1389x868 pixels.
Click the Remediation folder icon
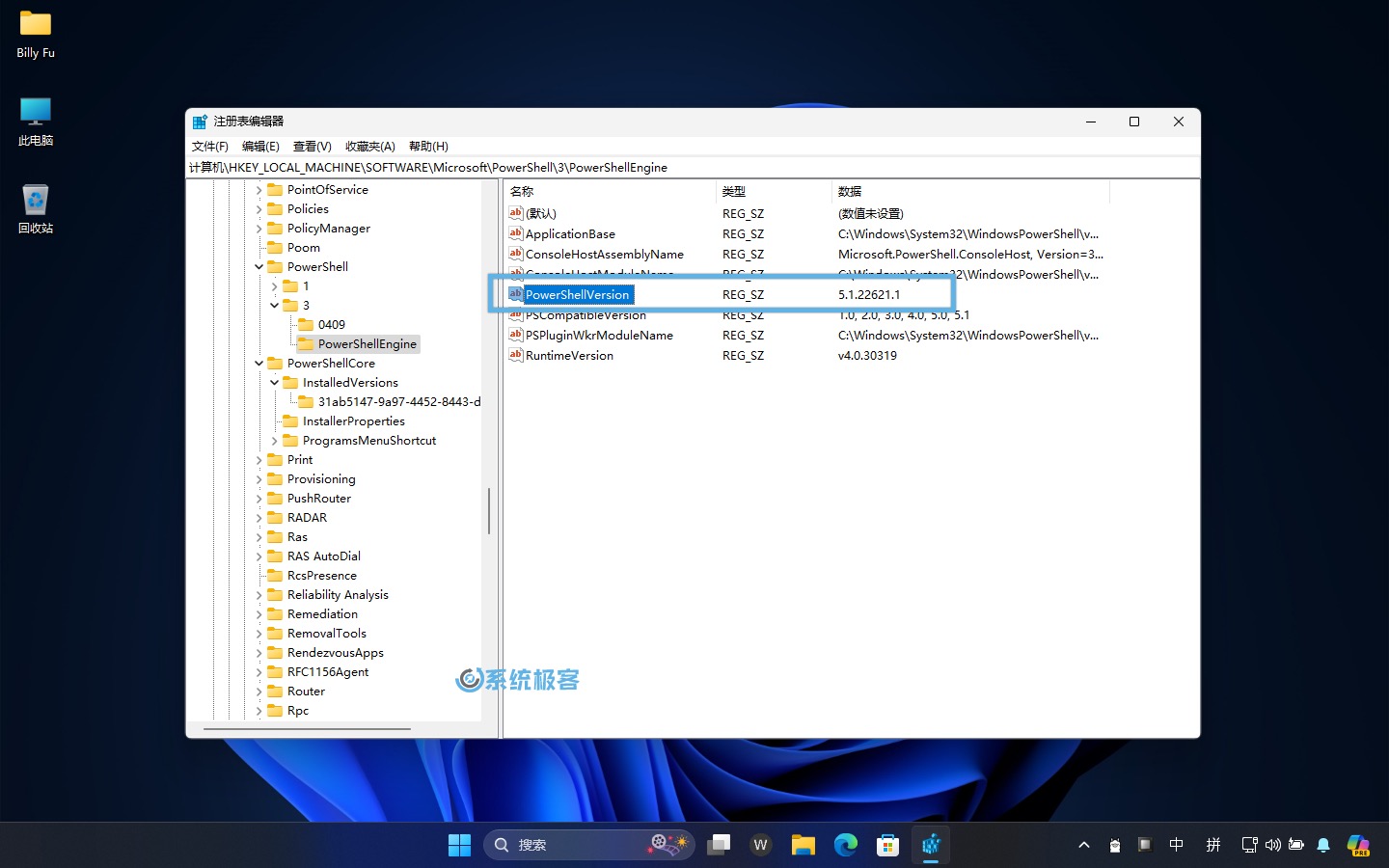pos(275,613)
